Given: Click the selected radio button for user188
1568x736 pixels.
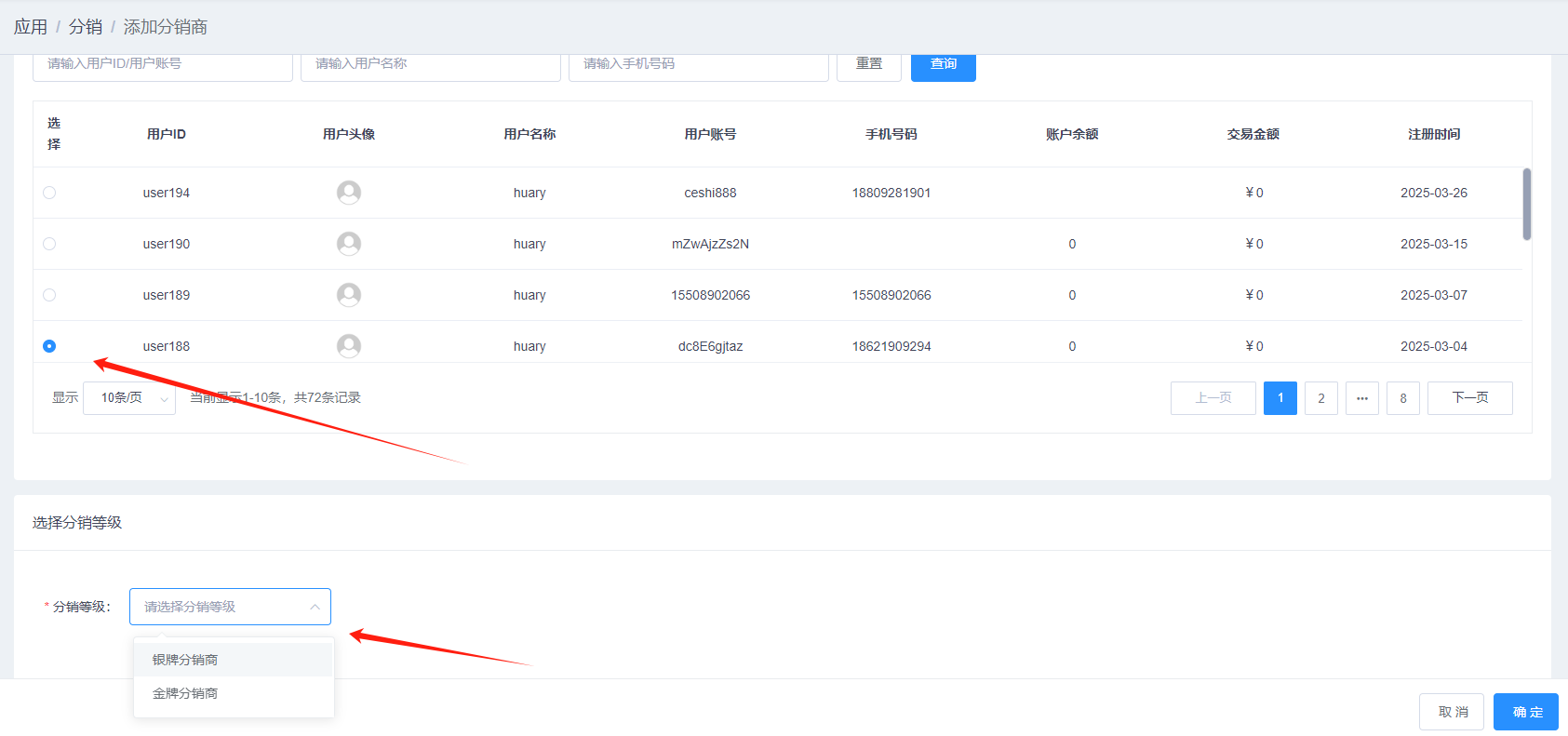Looking at the screenshot, I should point(49,346).
